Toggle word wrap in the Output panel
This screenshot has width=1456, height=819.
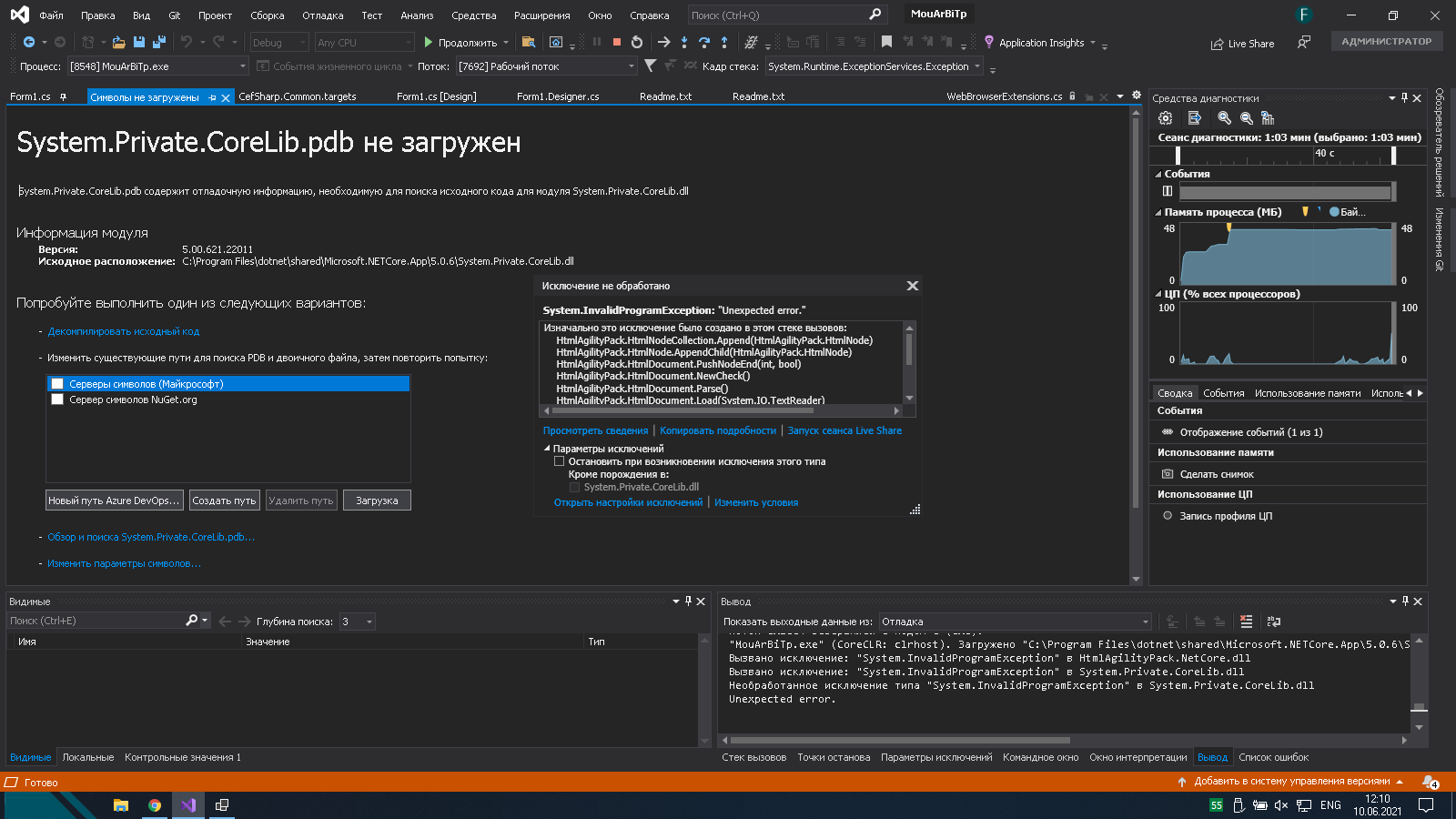click(x=1274, y=622)
